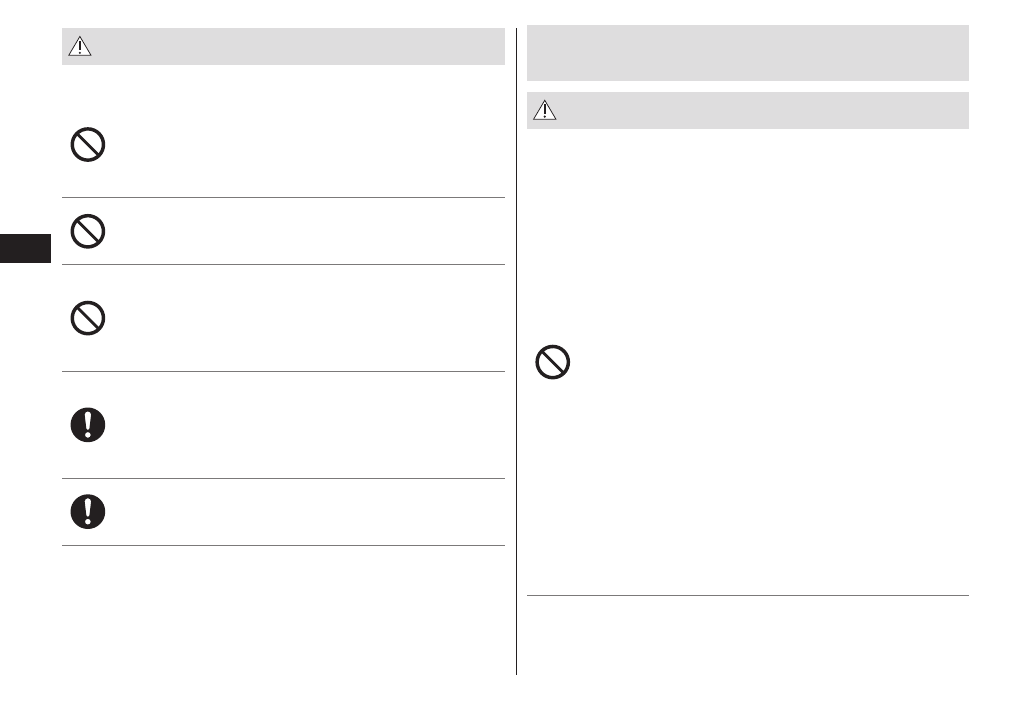Click the vertical divider between the two columns

[x=516, y=350]
